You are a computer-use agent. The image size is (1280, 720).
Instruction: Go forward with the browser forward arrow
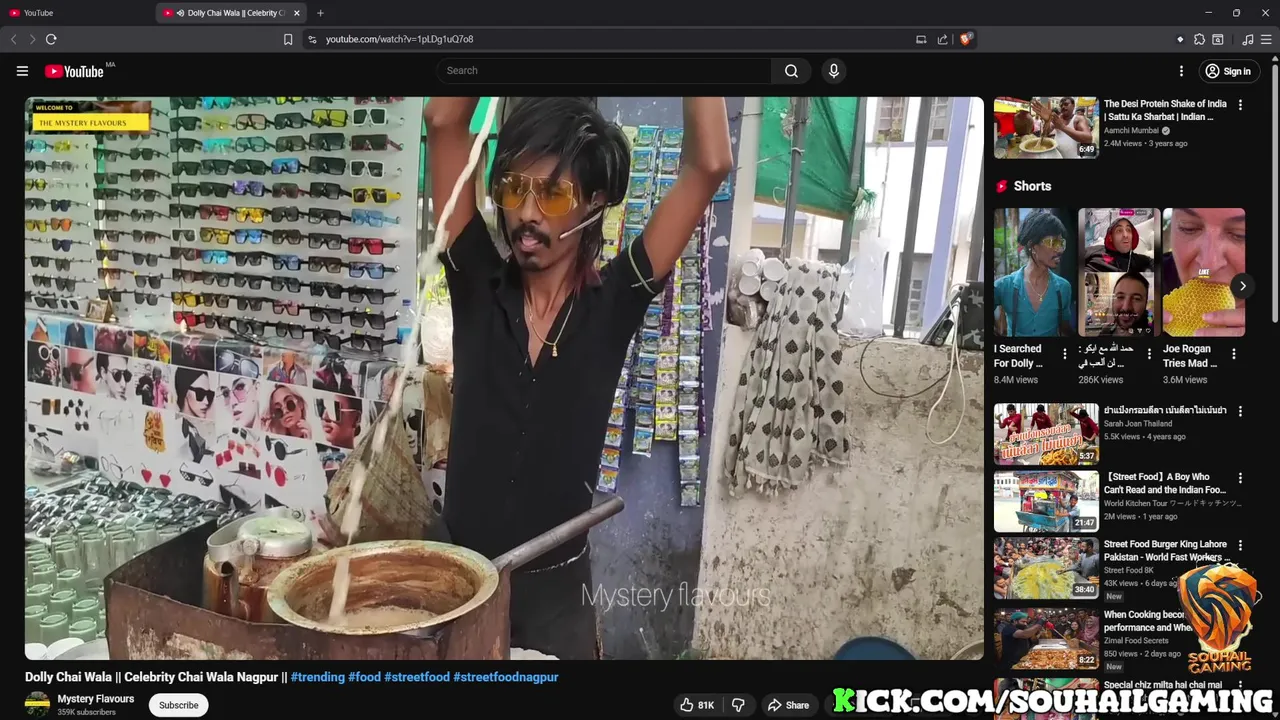[x=32, y=39]
